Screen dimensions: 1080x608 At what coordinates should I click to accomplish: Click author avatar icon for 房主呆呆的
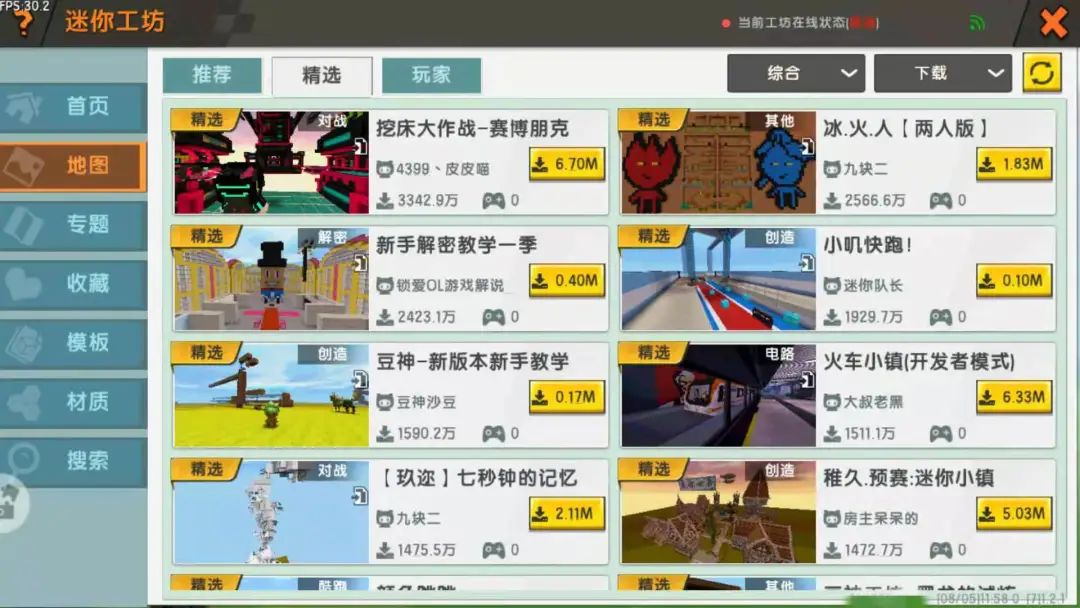[x=832, y=518]
